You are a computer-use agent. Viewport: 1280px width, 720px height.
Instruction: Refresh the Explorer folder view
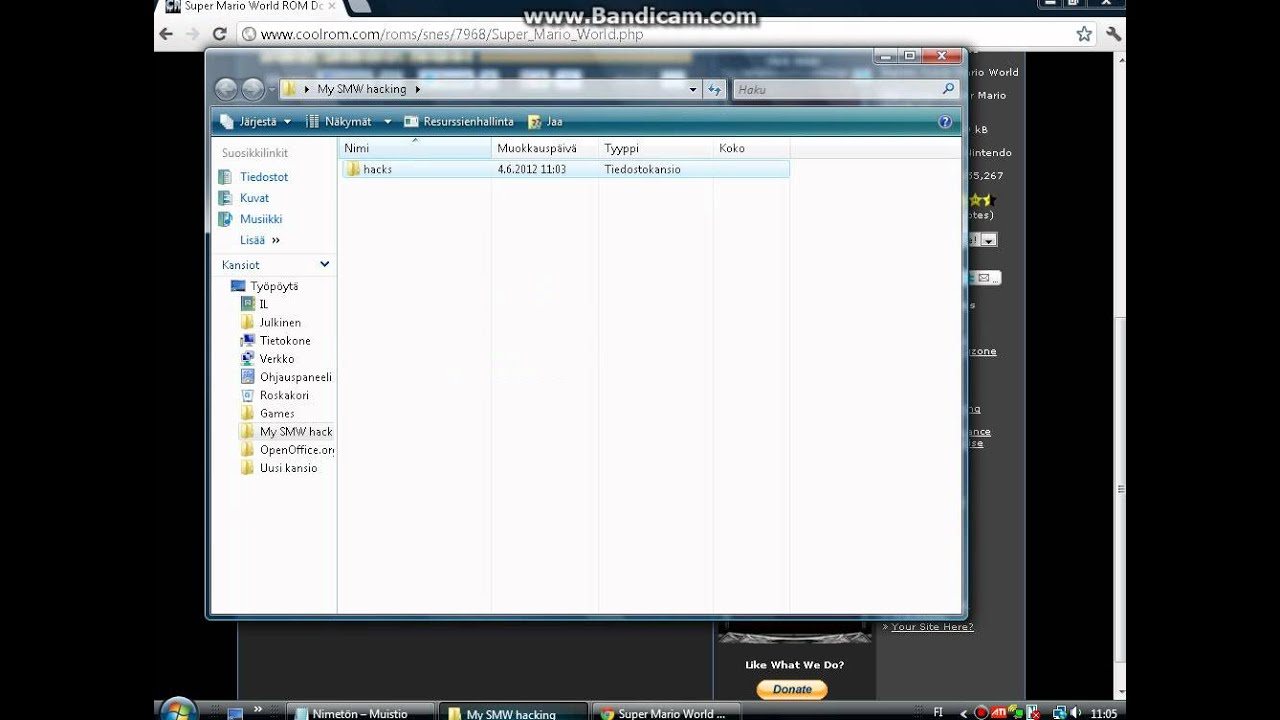(714, 89)
